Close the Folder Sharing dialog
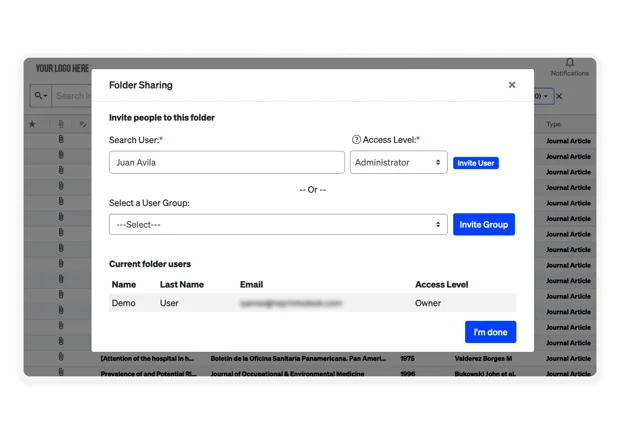The width and height of the screenshot is (620, 434). point(512,85)
